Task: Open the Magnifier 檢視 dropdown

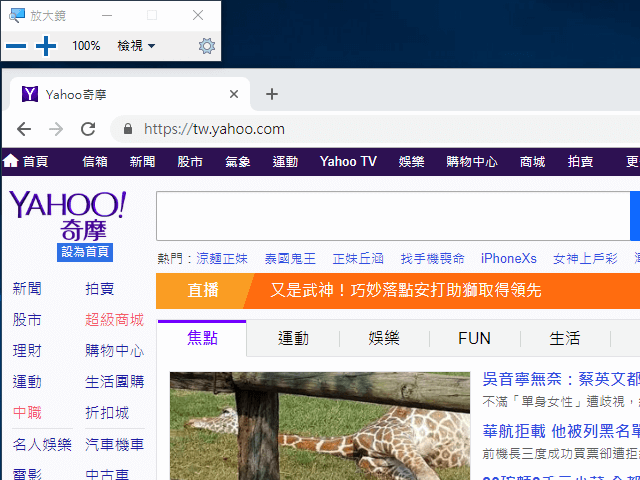Action: pyautogui.click(x=136, y=46)
